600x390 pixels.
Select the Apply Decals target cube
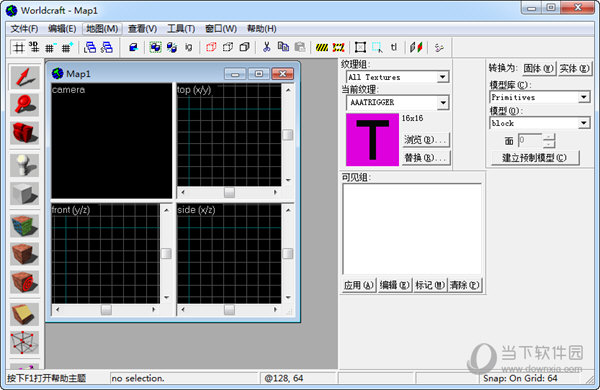point(24,282)
